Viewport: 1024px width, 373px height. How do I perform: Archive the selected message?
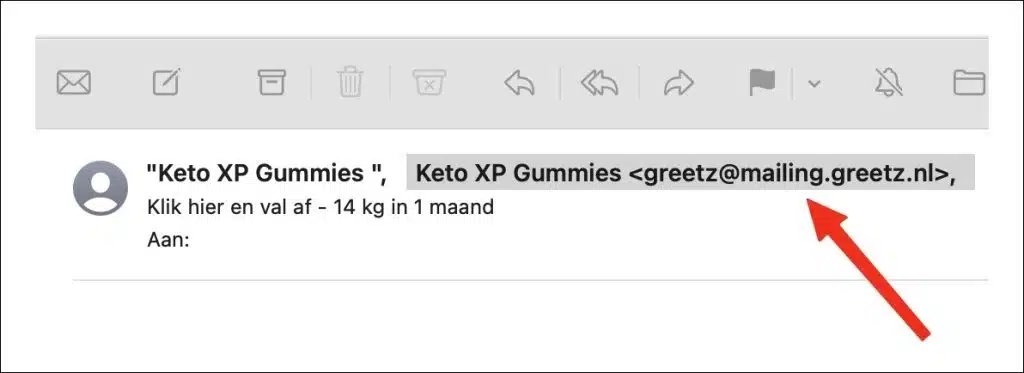272,82
